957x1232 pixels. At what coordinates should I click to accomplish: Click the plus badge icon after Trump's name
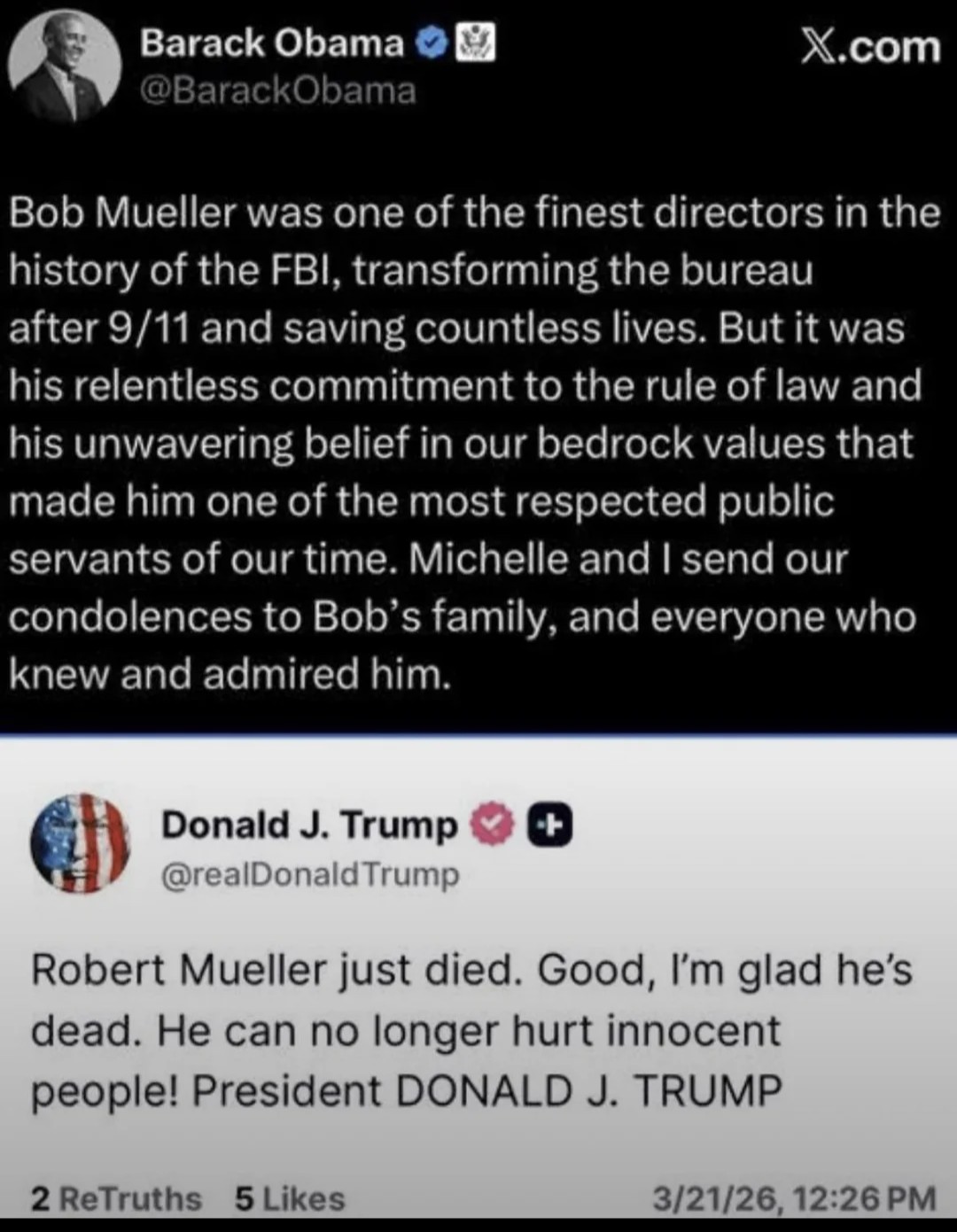click(x=549, y=825)
